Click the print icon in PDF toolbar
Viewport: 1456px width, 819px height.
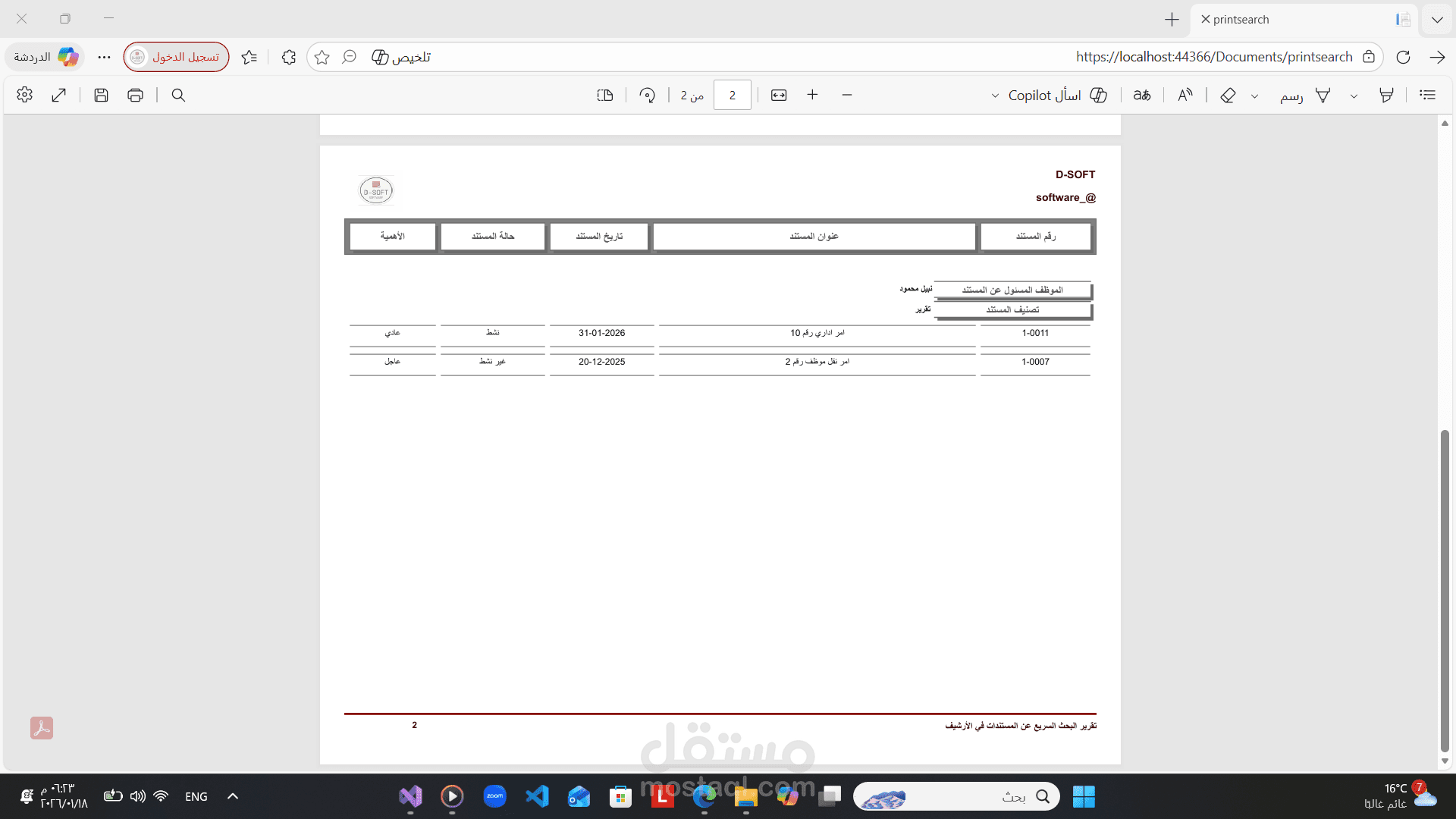click(x=135, y=95)
